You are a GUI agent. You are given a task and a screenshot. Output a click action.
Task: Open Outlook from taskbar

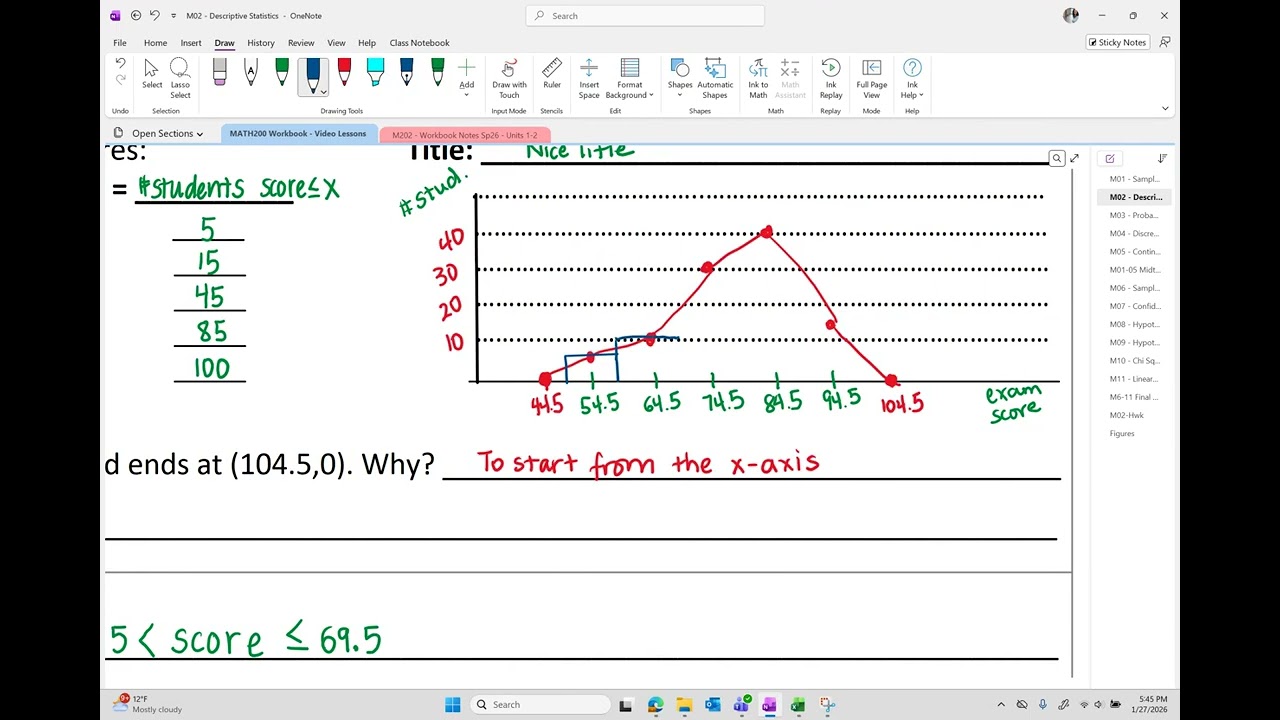[x=713, y=705]
